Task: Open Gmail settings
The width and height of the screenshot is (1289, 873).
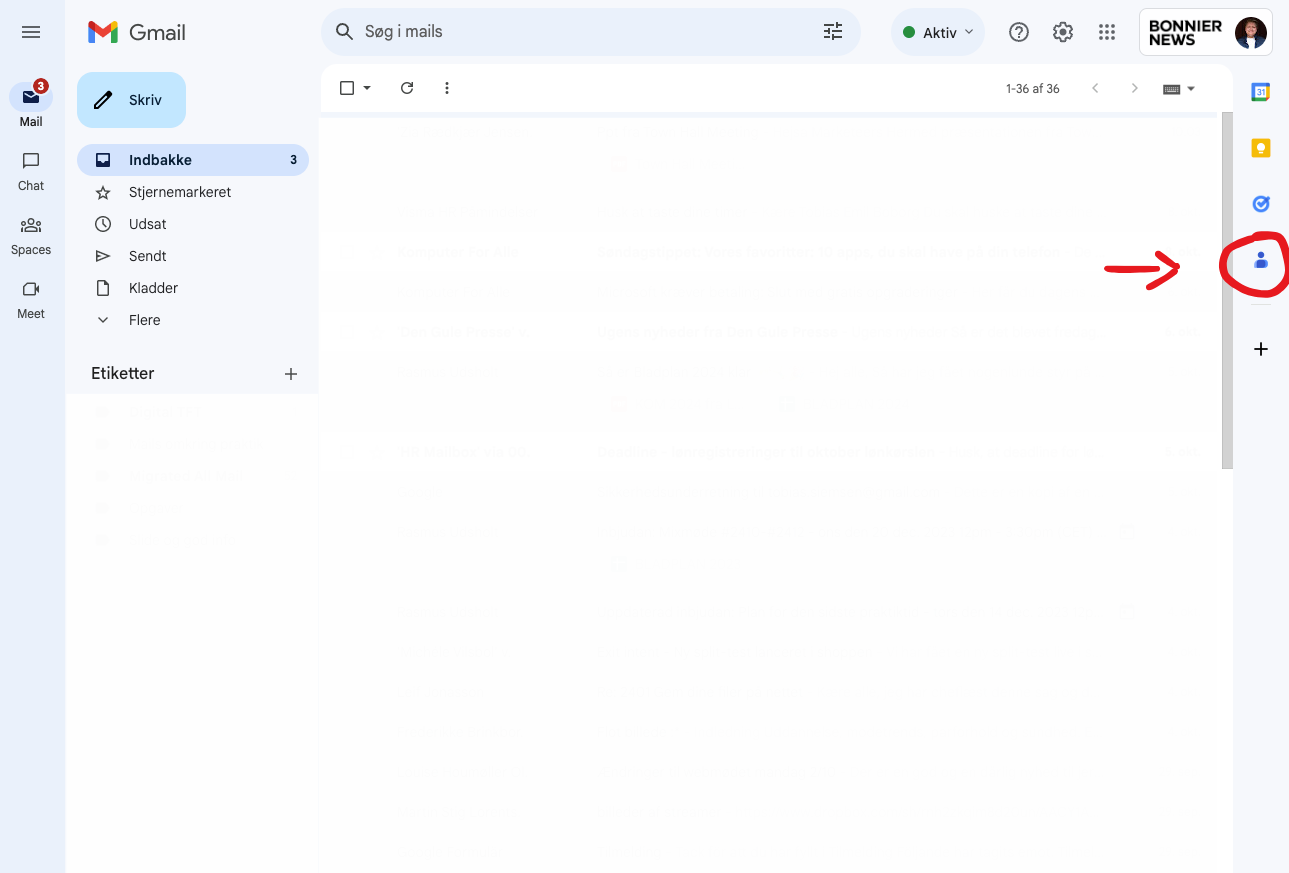Action: 1062,31
